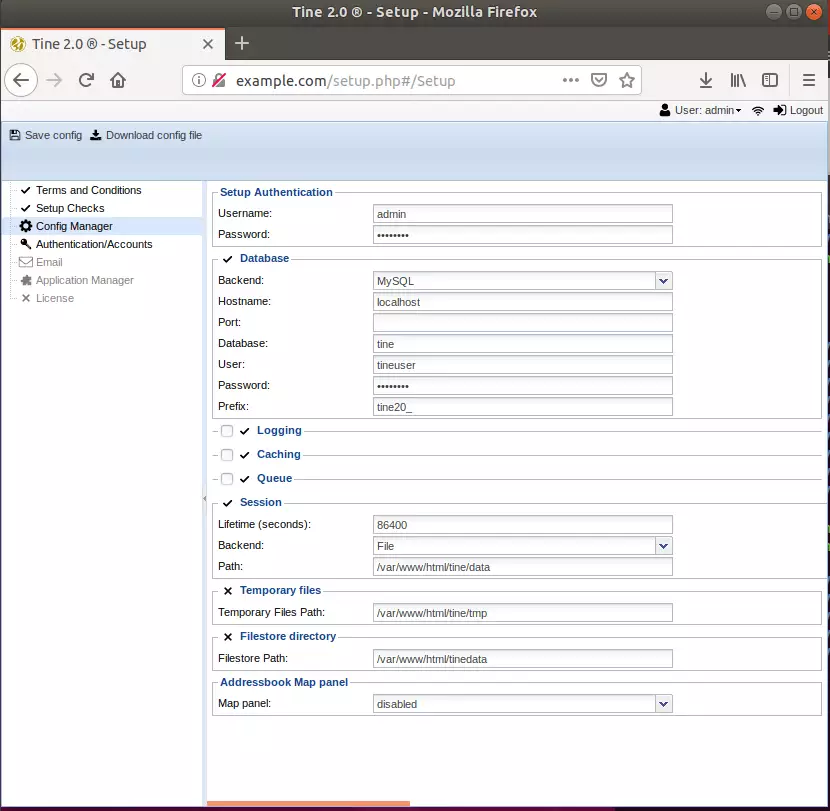Toggle Firefox sidebar icon
This screenshot has height=811, width=830.
[770, 80]
